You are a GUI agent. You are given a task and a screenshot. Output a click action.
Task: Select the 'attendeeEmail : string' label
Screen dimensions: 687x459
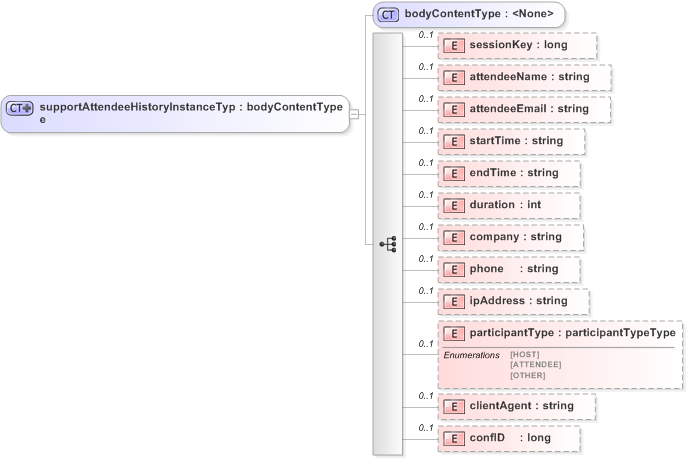click(x=529, y=109)
